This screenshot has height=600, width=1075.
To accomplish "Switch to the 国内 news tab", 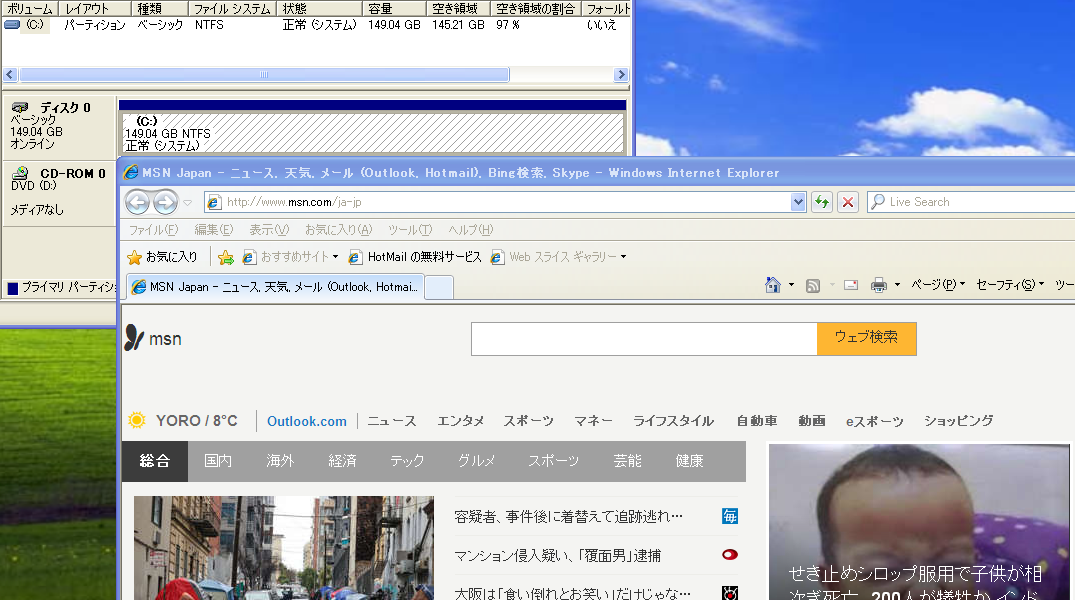I will 218,461.
